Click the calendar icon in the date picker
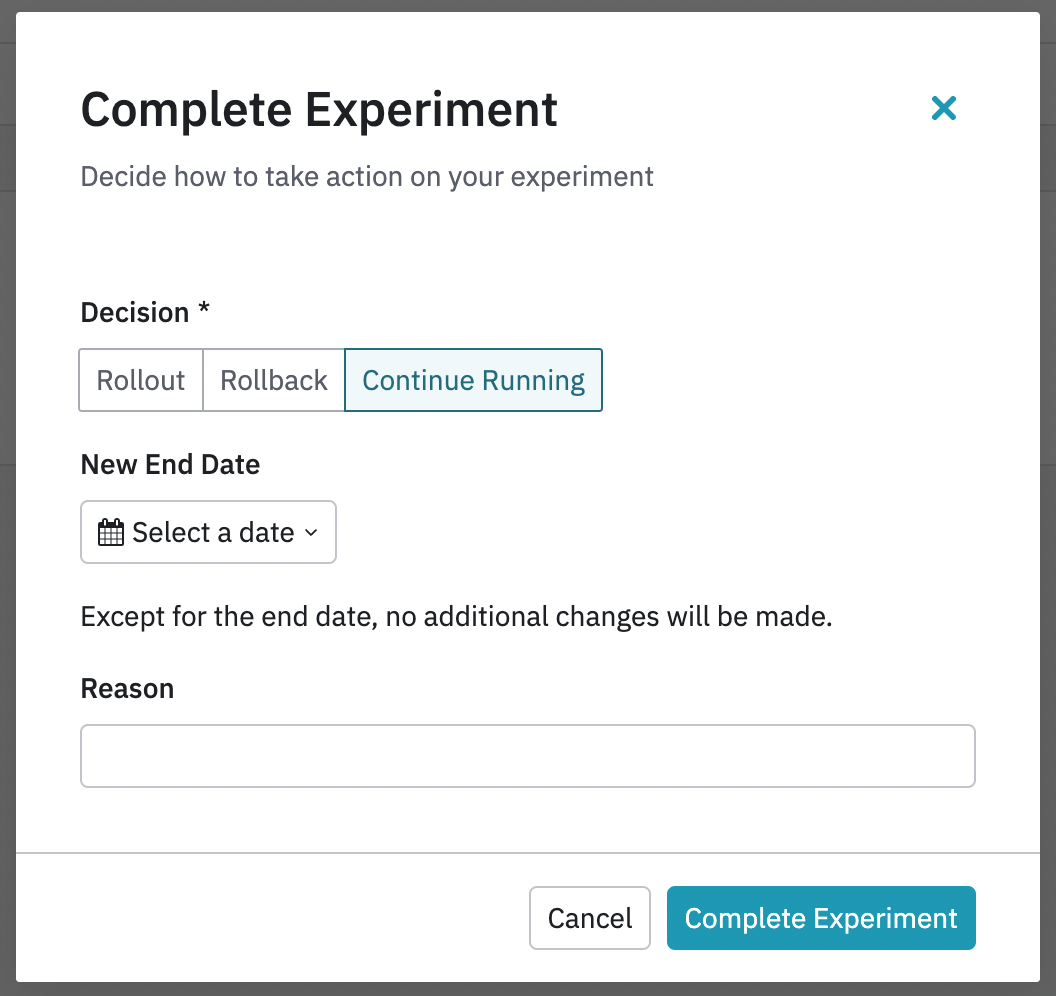 coord(110,532)
